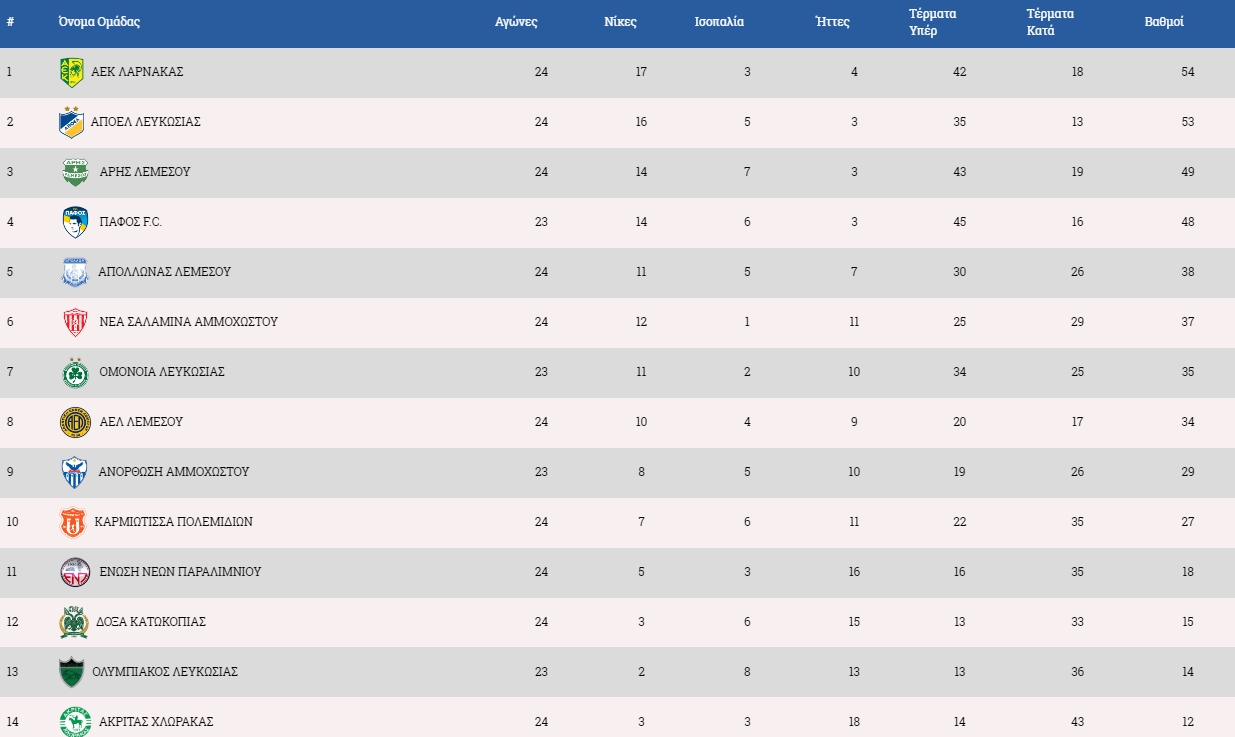The height and width of the screenshot is (737, 1235).
Task: Open the ΠΑΦΟΣ F.C. team name
Action: (x=130, y=222)
